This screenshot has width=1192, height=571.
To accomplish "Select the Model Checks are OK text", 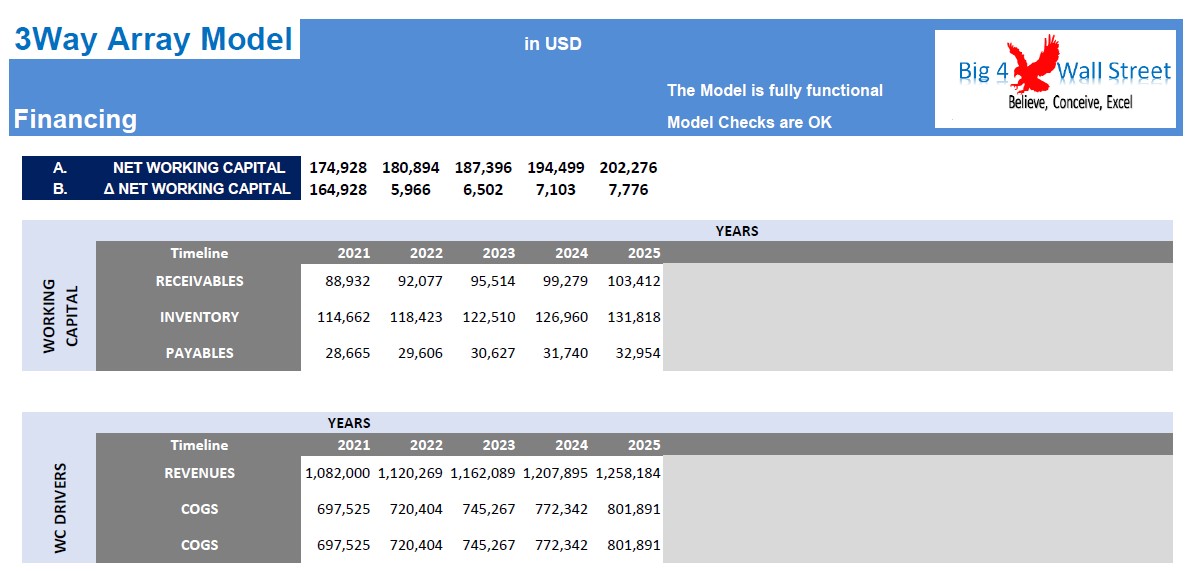I will point(750,122).
